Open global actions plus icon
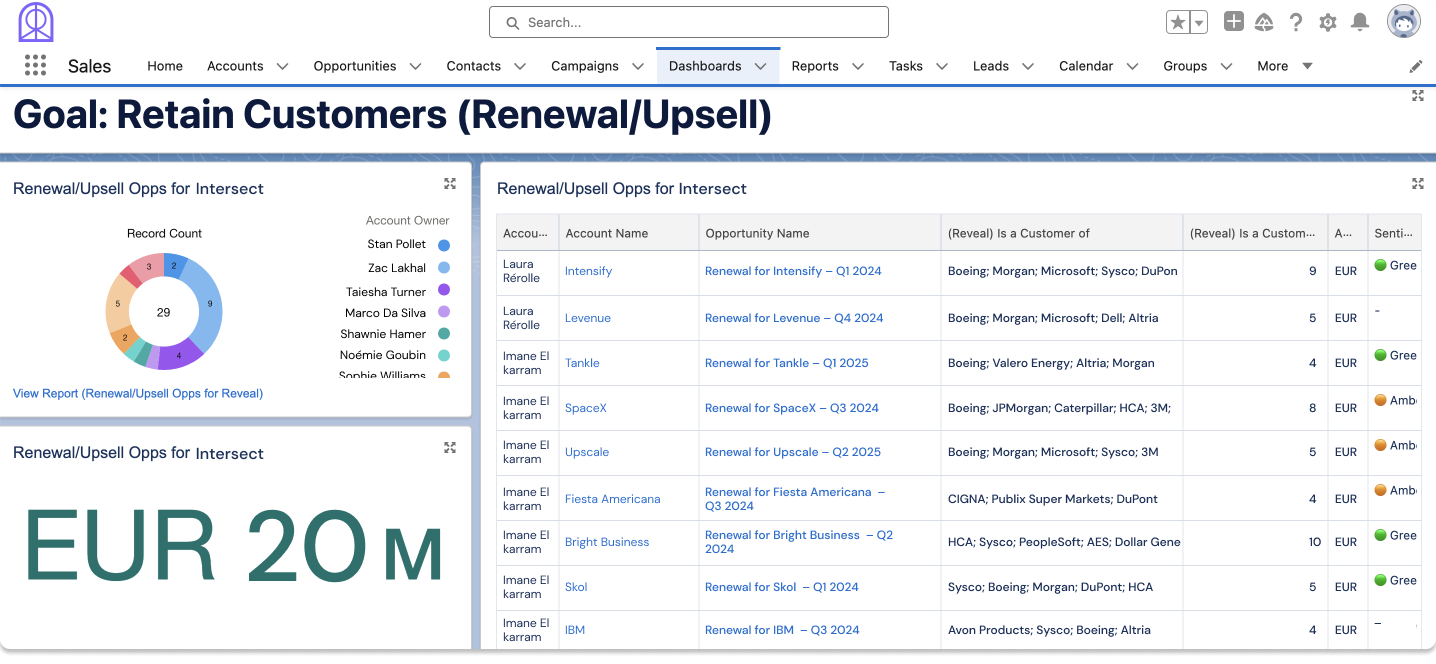Image resolution: width=1436 pixels, height=664 pixels. tap(1234, 21)
